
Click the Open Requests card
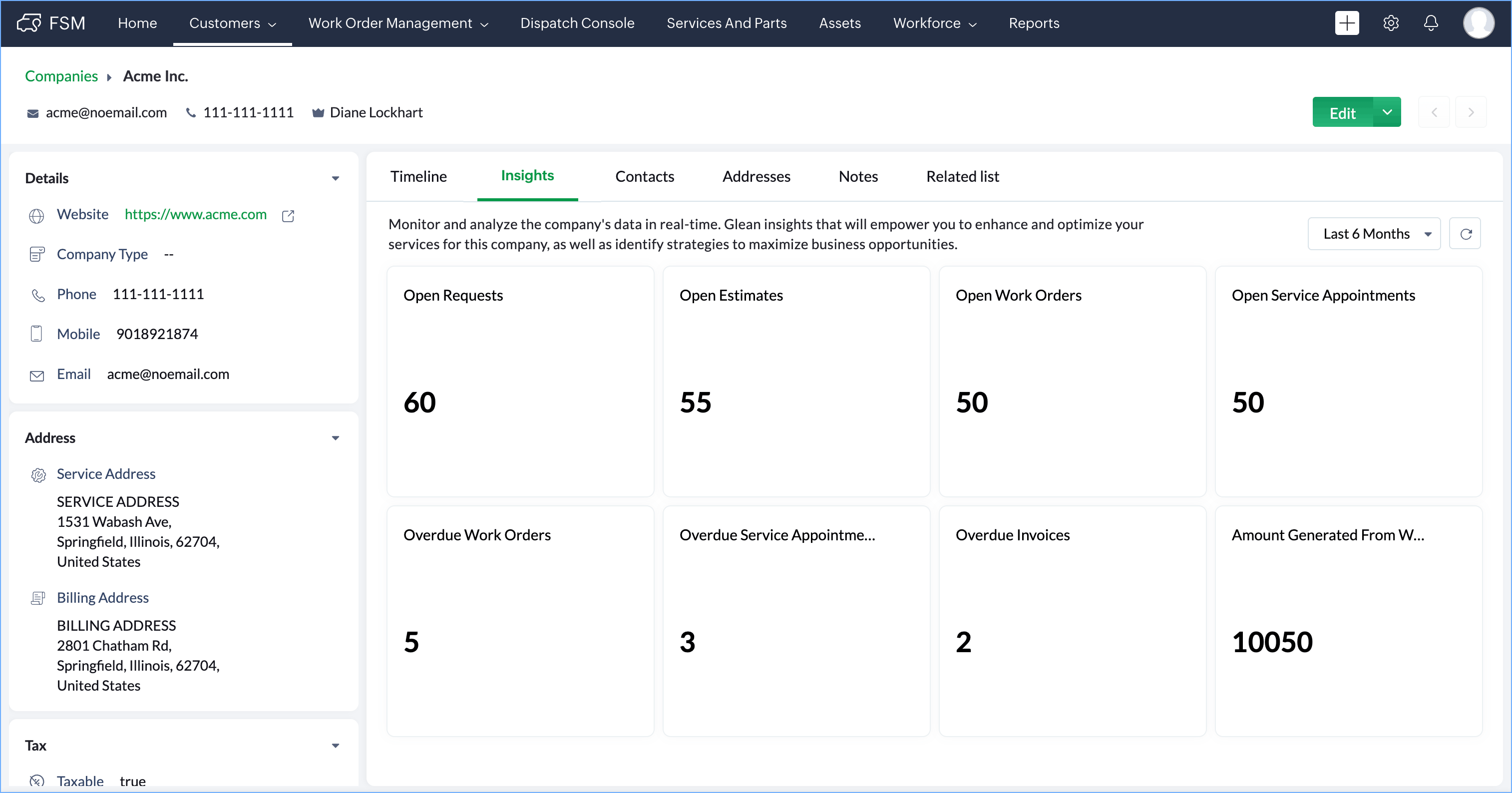point(520,382)
